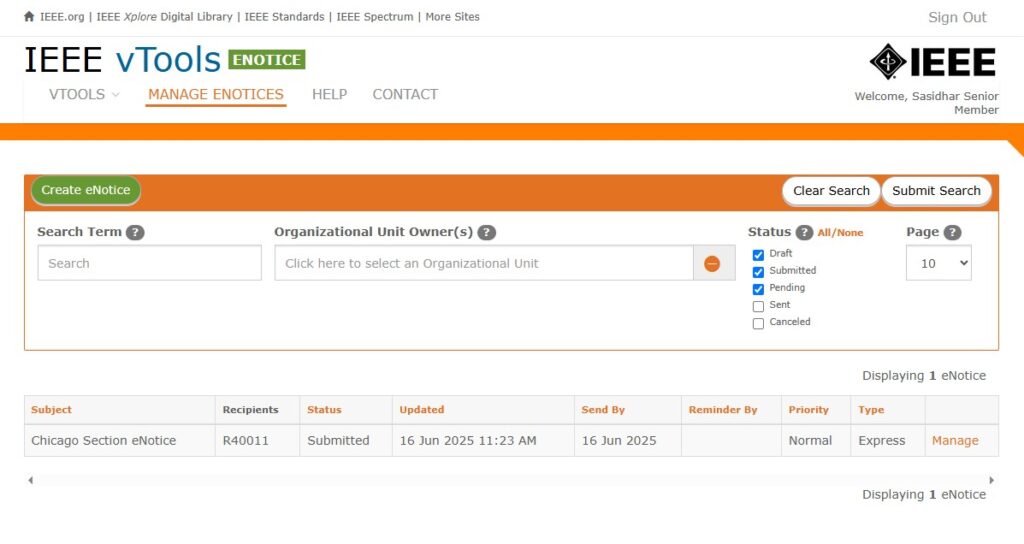Sort by the Subject column header
The image size is (1024, 544).
tap(52, 409)
